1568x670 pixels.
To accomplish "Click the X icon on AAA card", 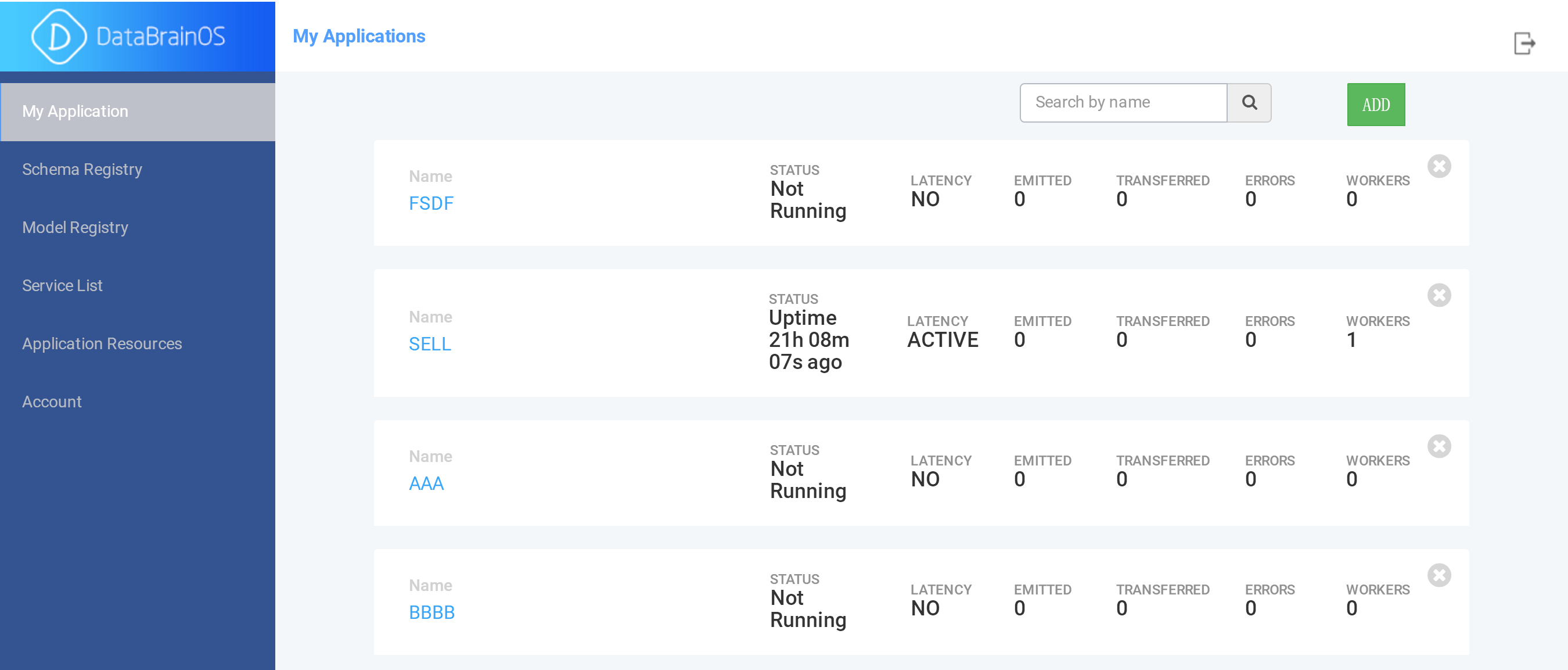I will [x=1439, y=446].
